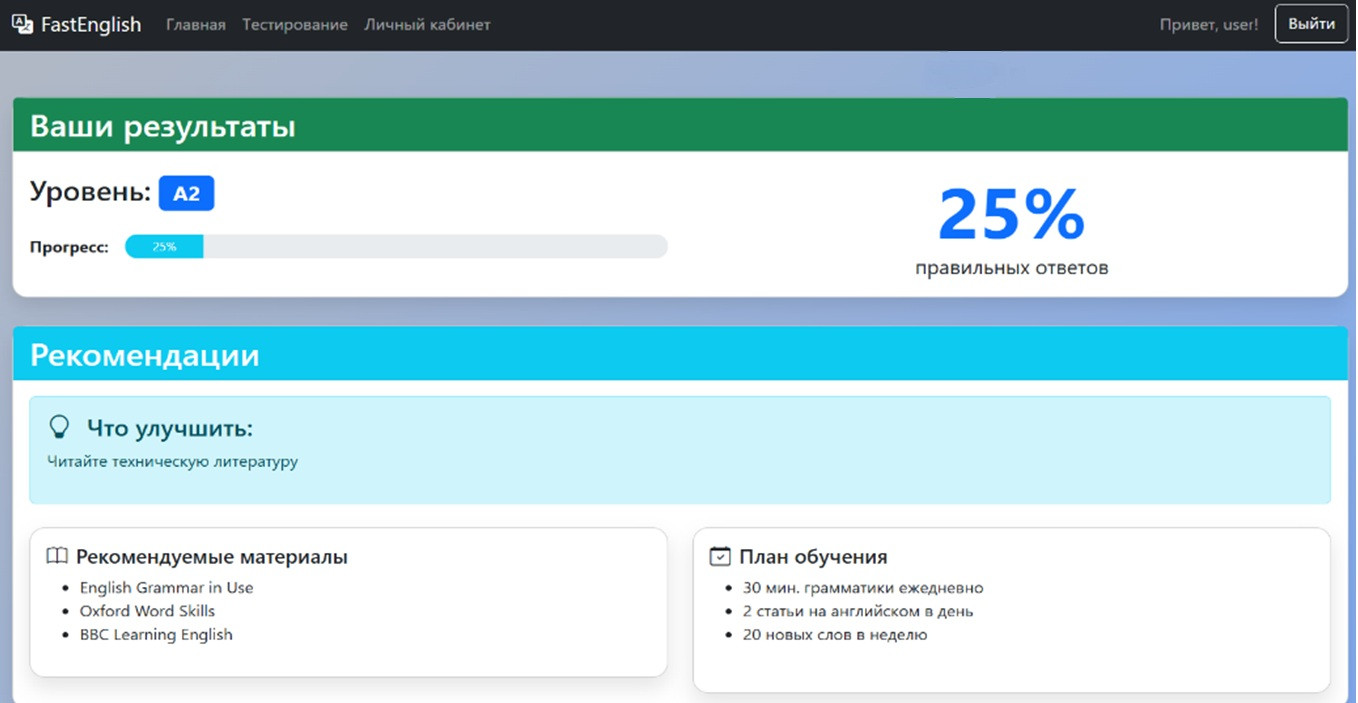This screenshot has width=1358, height=703.
Task: Click the Ваши результаты green header
Action: point(162,127)
